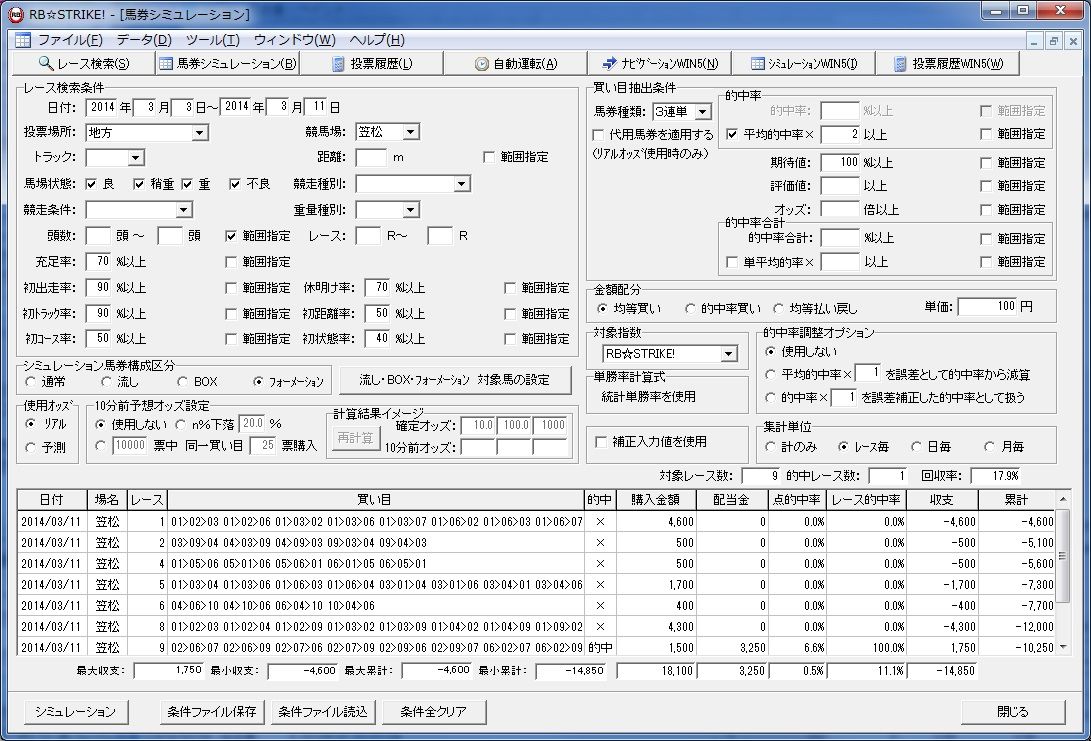Click the 充足率 input showing 70
Viewport: 1091px width, 741px height.
pos(98,262)
